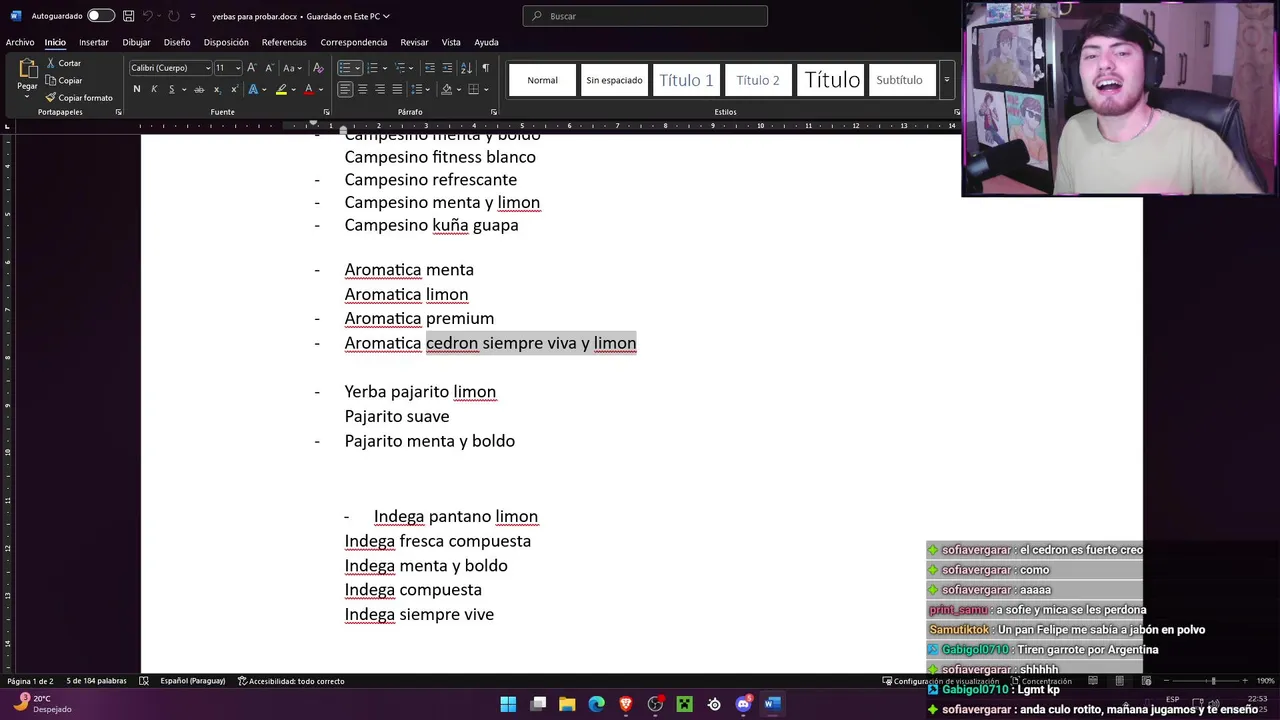Switch to the Insertar tab
Viewport: 1280px width, 720px height.
tap(94, 42)
